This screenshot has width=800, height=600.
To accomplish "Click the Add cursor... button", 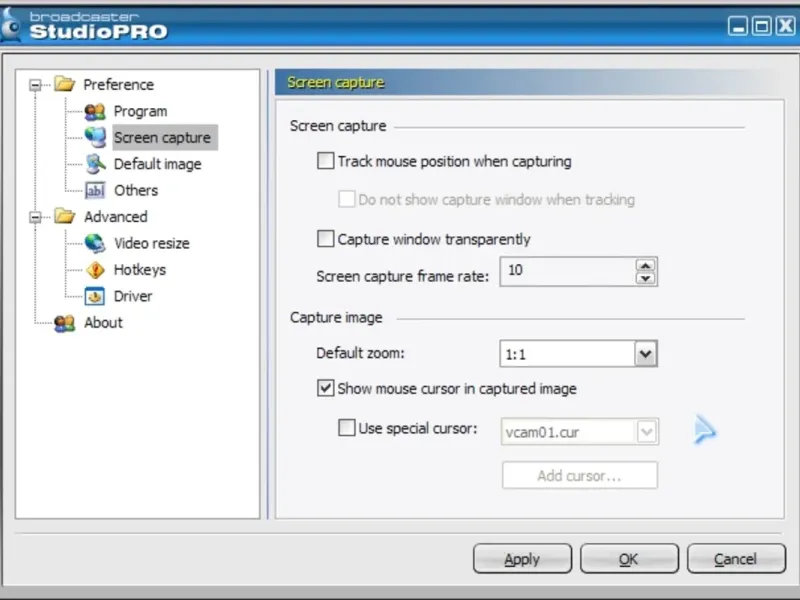I will 580,476.
